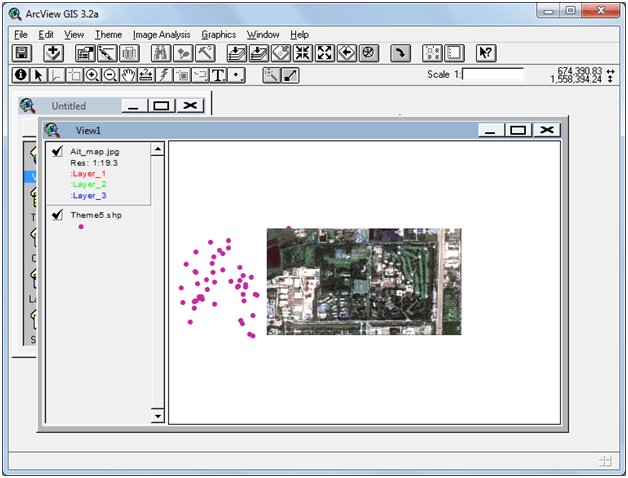Viewport: 628px width, 478px height.
Task: Uncheck the Theme5.shp theme checkbox
Action: 58,214
